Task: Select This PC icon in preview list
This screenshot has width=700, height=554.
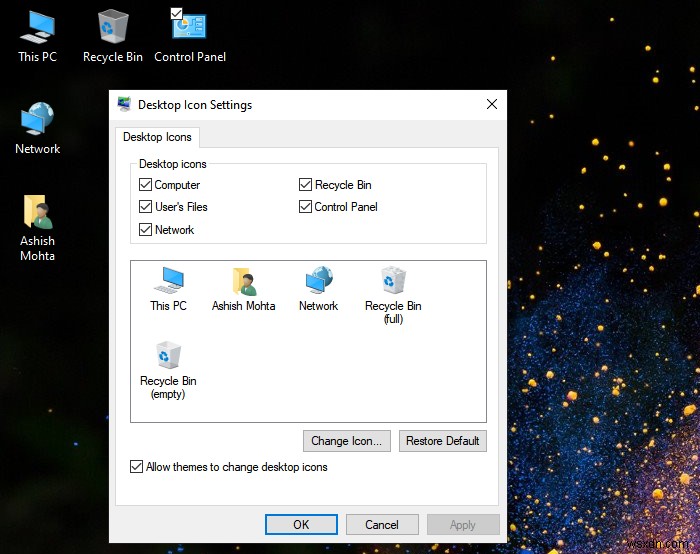Action: [x=168, y=289]
